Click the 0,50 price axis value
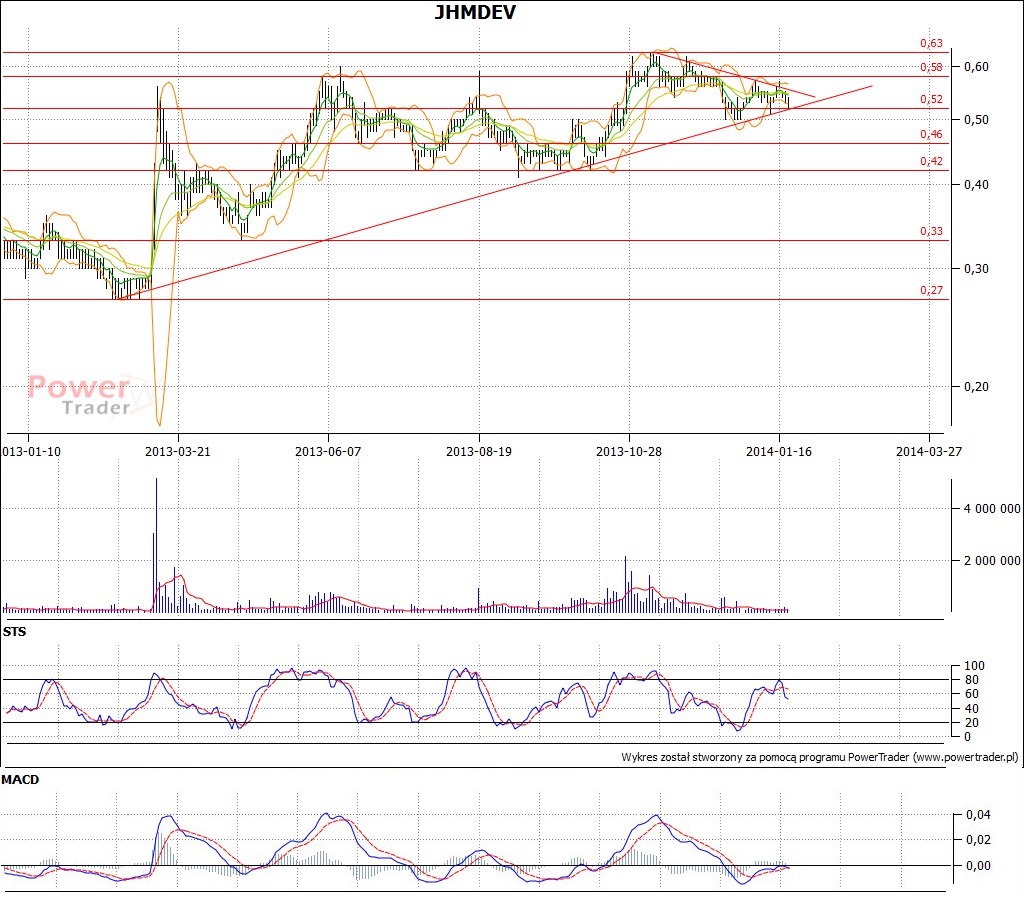Viewport: 1024px width, 907px height. coord(976,119)
